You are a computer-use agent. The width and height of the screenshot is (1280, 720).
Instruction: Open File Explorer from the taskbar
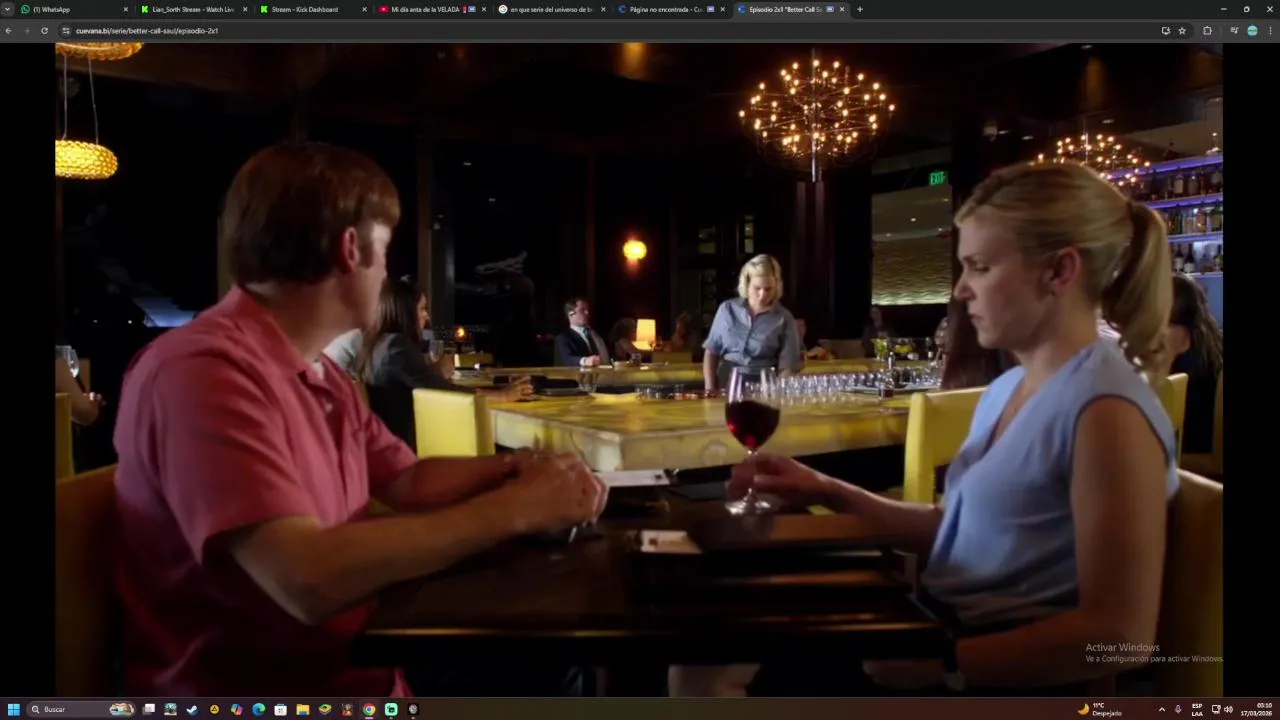(x=303, y=709)
